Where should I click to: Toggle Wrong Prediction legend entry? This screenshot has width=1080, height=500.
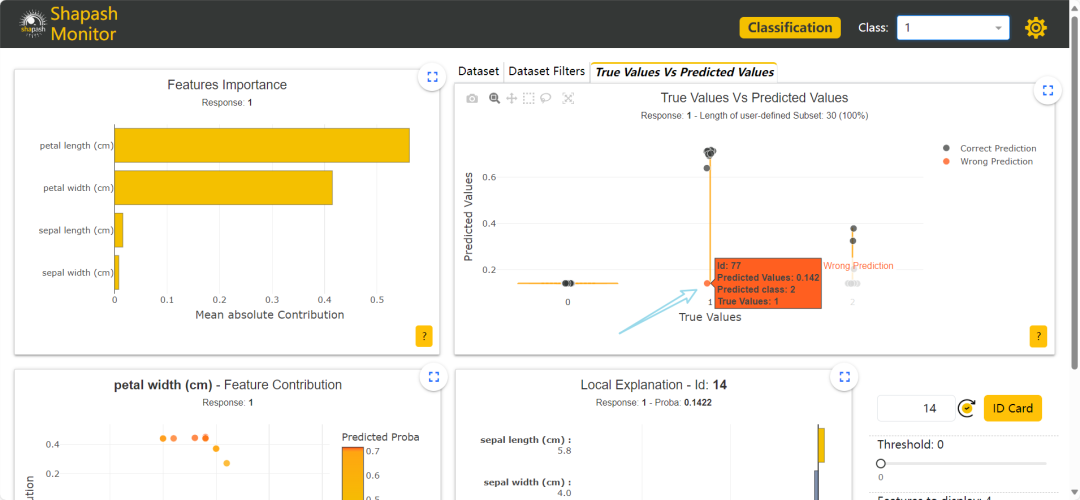(x=988, y=161)
